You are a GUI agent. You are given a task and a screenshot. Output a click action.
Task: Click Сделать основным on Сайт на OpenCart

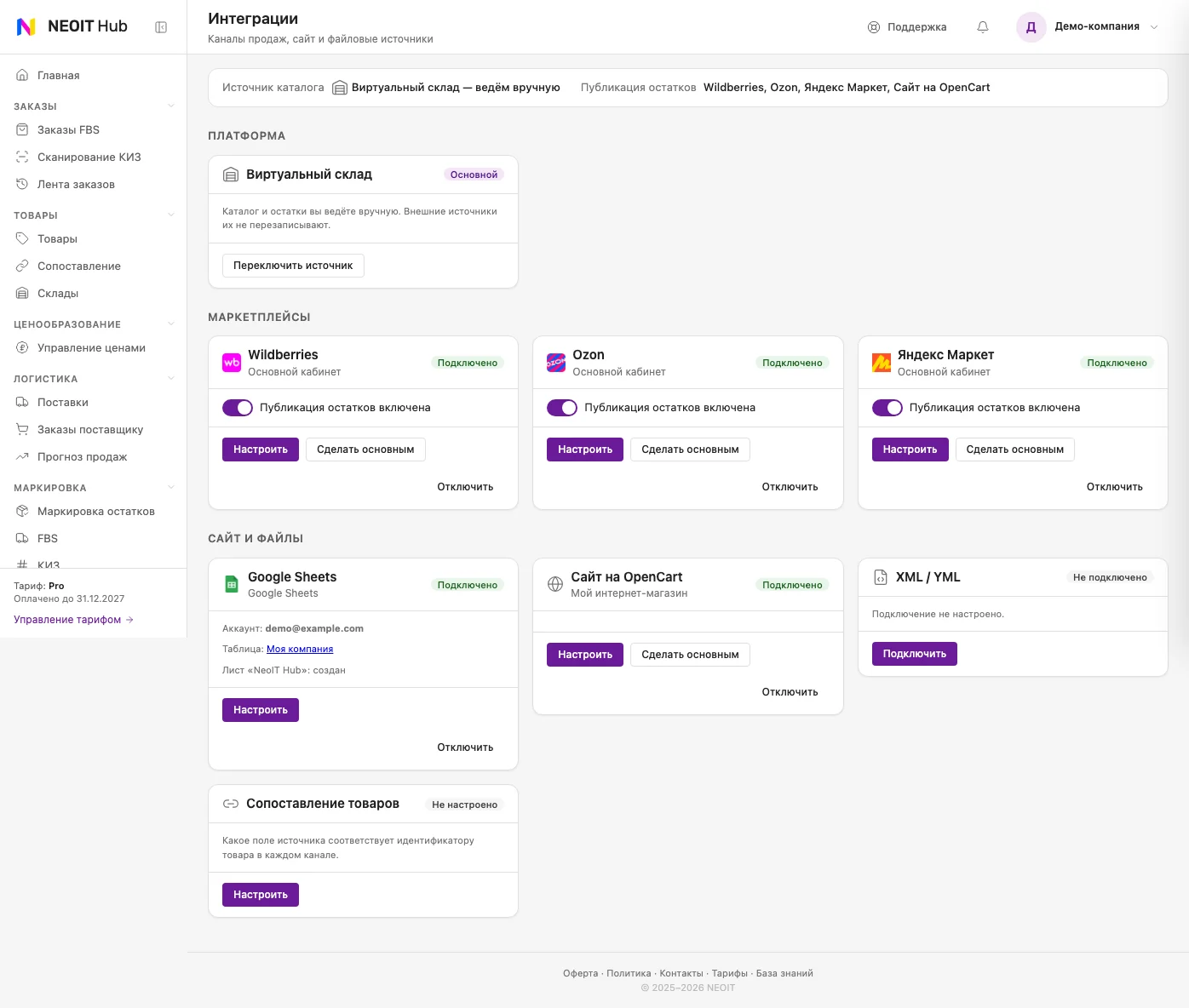point(690,655)
